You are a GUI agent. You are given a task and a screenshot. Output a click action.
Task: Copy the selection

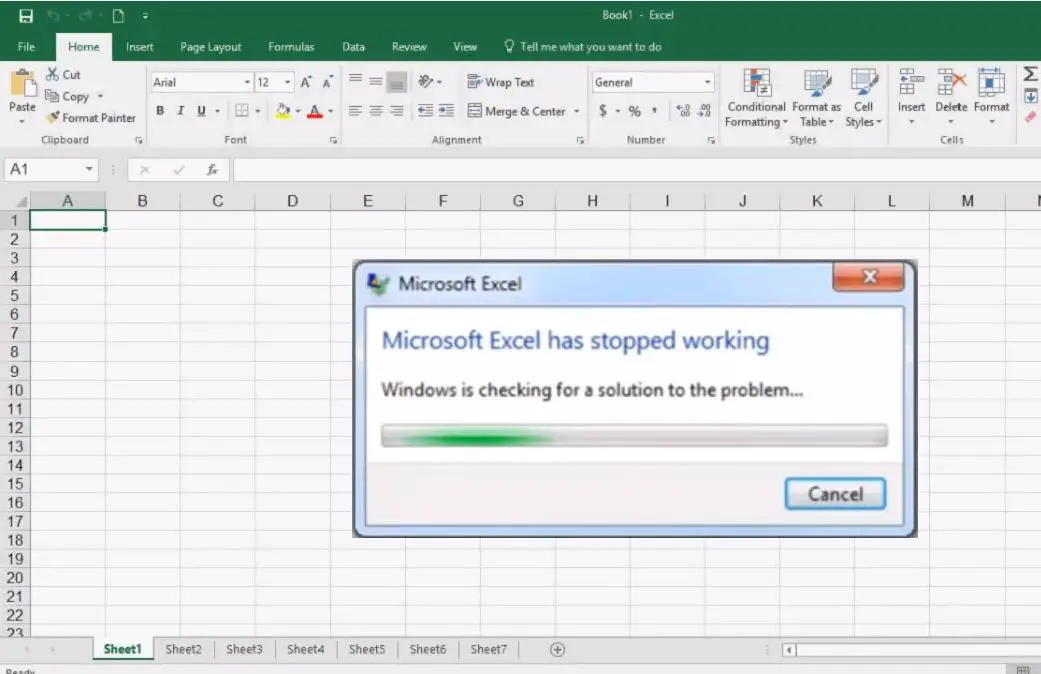tap(66, 96)
